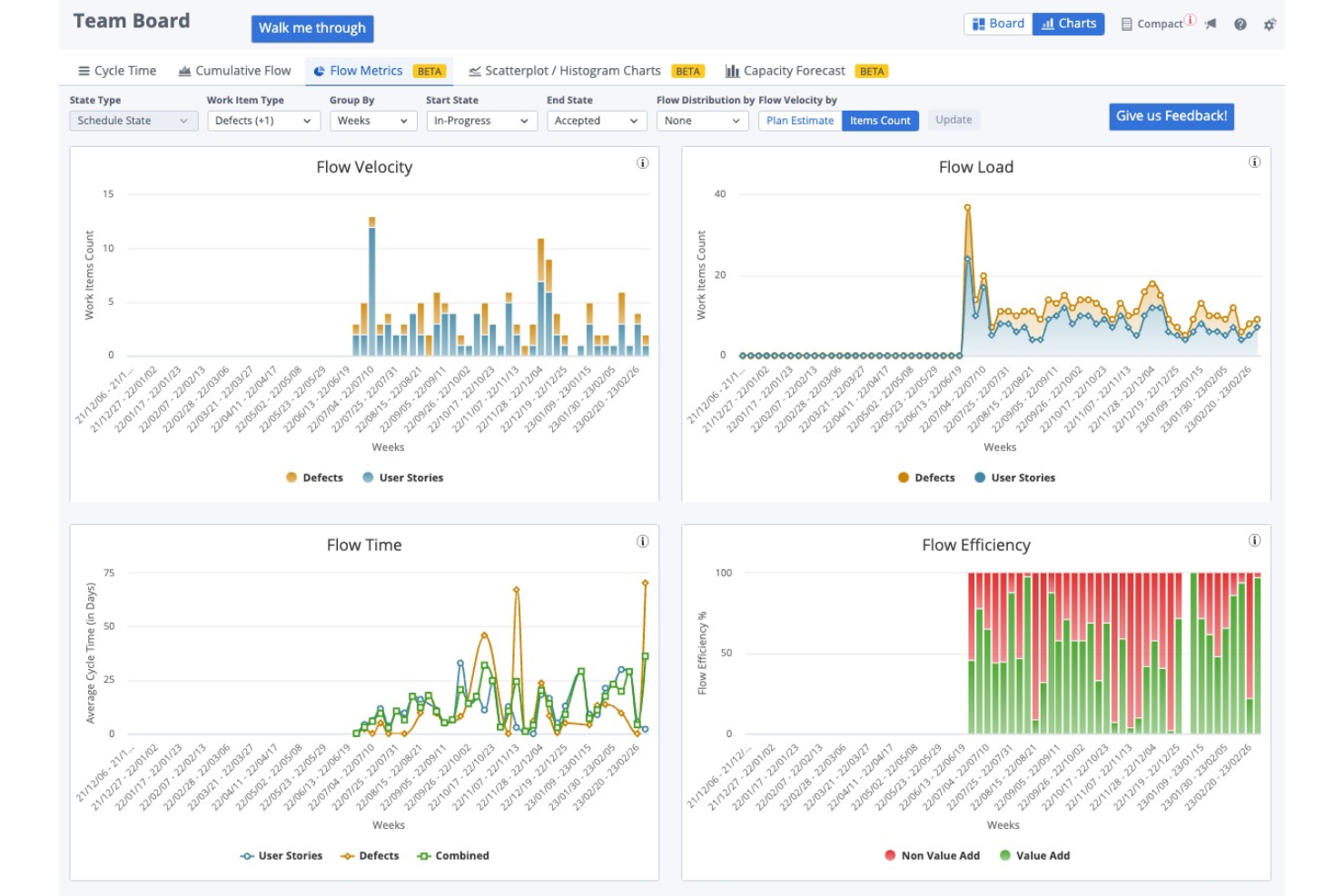
Task: Open the Group By Weeks dropdown
Action: pos(373,121)
